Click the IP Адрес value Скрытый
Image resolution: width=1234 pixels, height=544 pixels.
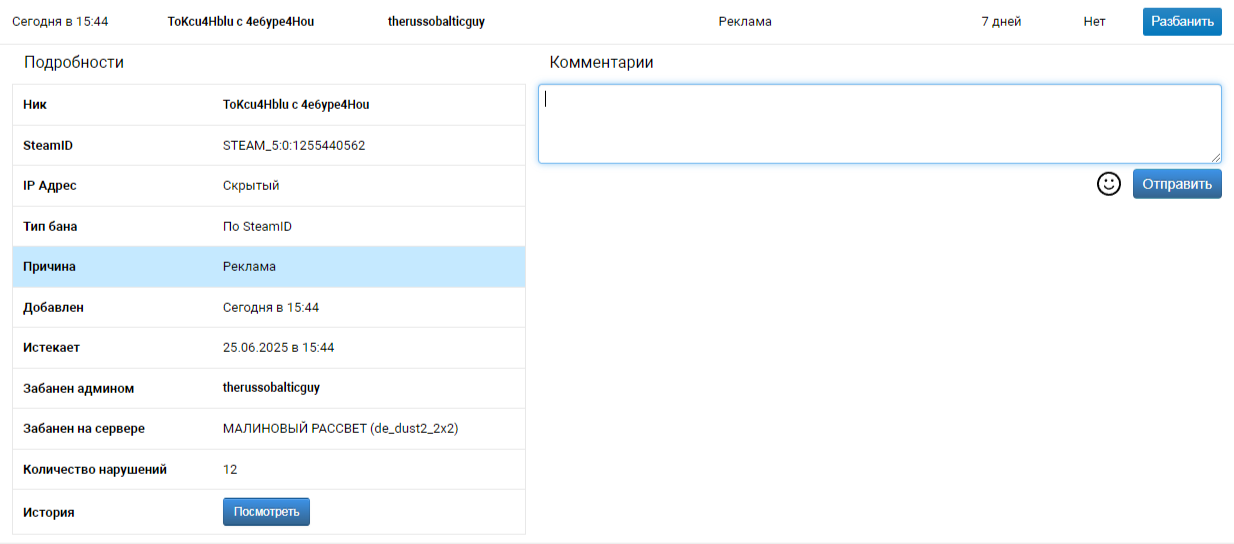[251, 185]
